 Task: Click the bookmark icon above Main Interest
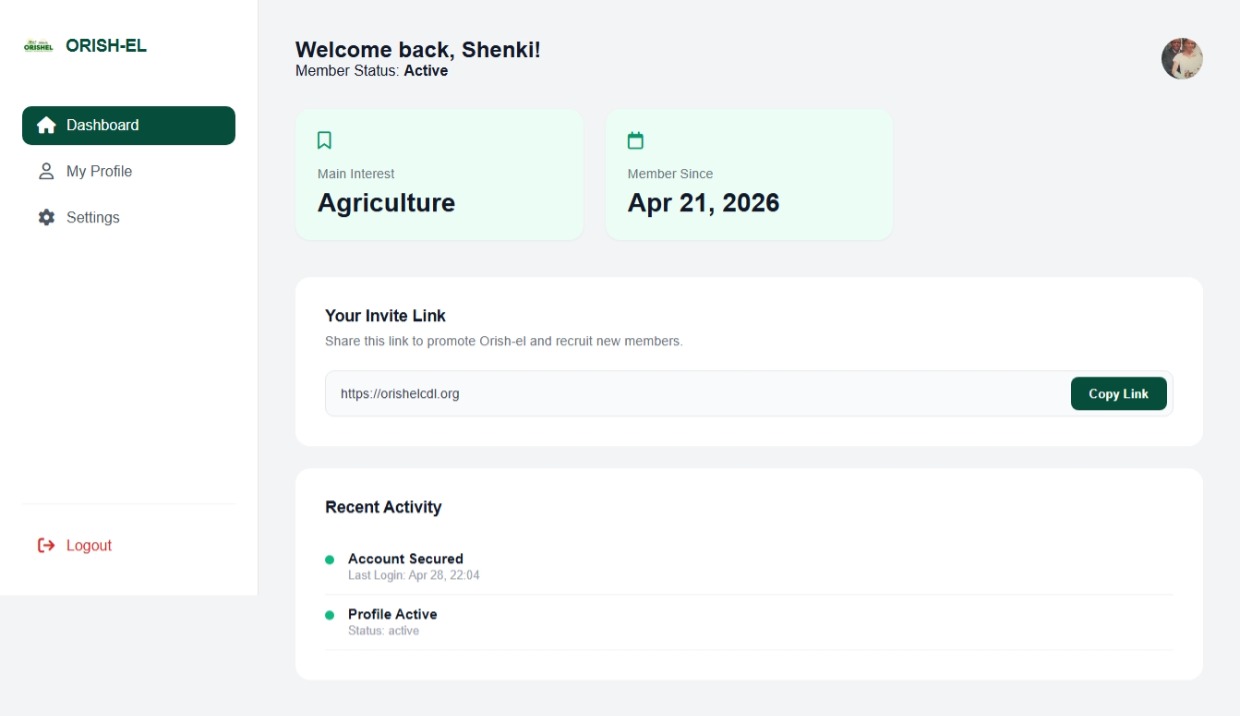point(324,140)
